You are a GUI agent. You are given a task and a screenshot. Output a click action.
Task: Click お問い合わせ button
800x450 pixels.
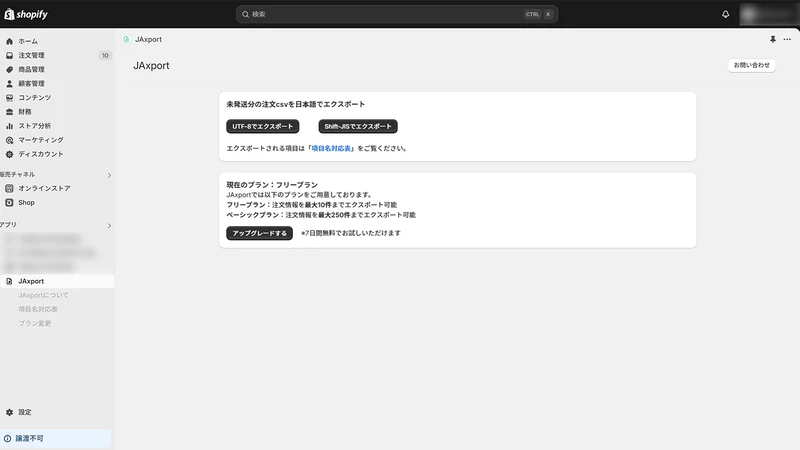752,65
